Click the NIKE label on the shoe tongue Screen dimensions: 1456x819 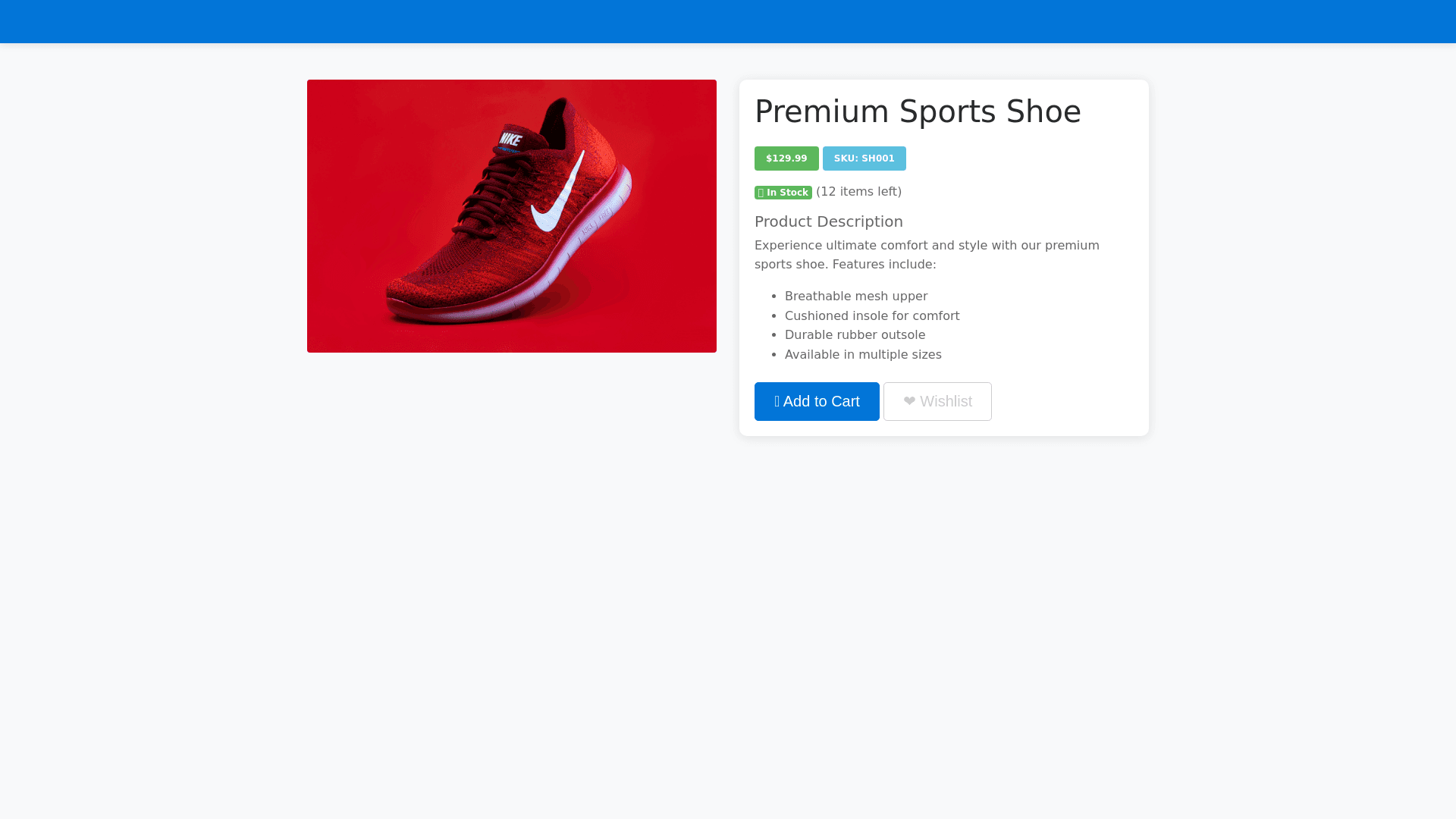[510, 140]
